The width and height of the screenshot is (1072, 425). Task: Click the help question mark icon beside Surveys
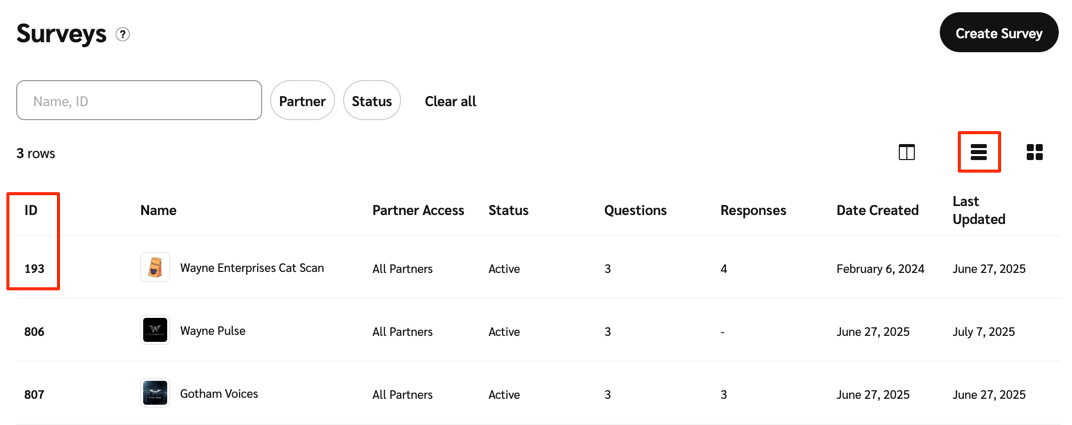(x=123, y=34)
